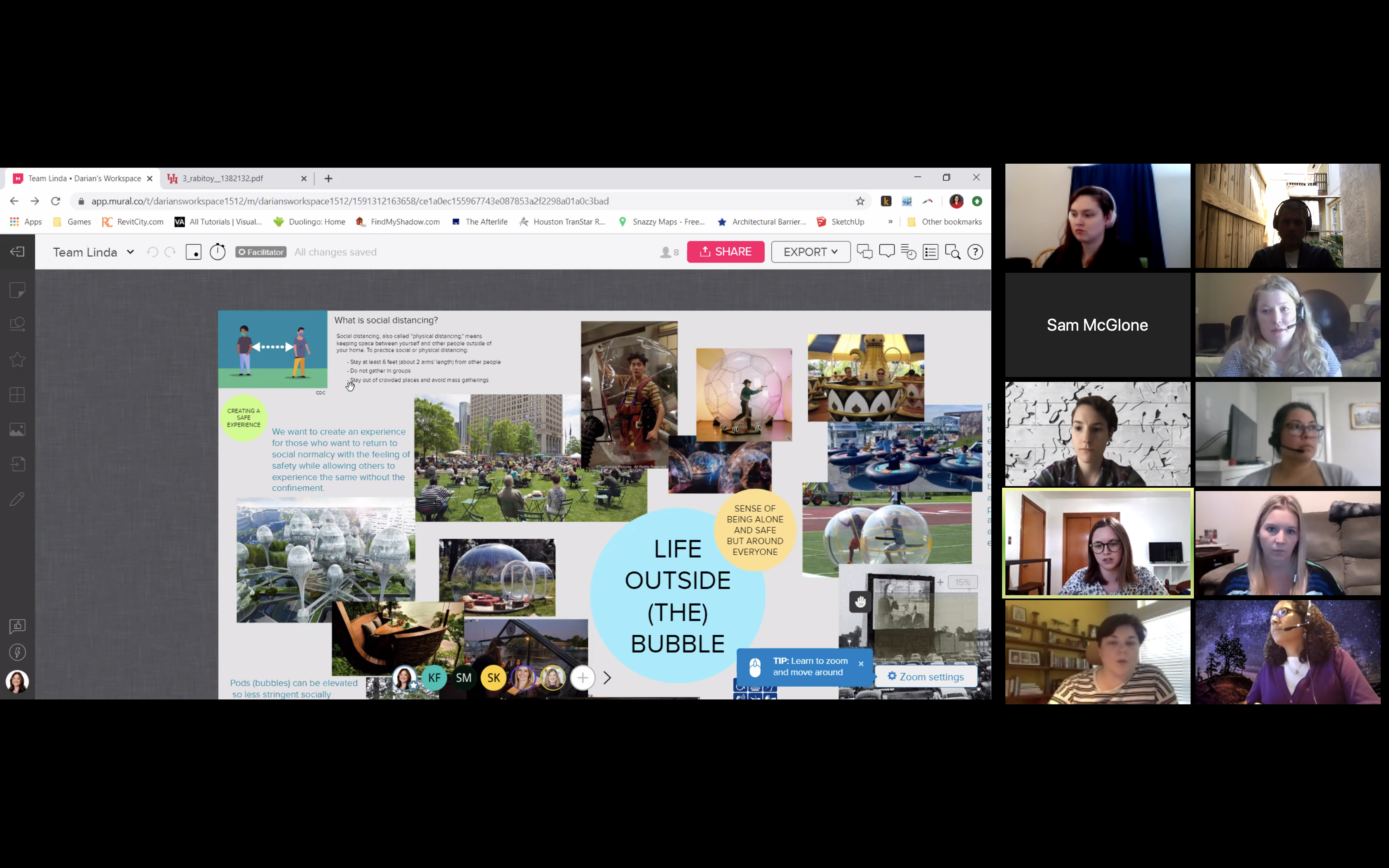Select the draw pencil tool
Screen dimensions: 1389x868
click(17, 499)
